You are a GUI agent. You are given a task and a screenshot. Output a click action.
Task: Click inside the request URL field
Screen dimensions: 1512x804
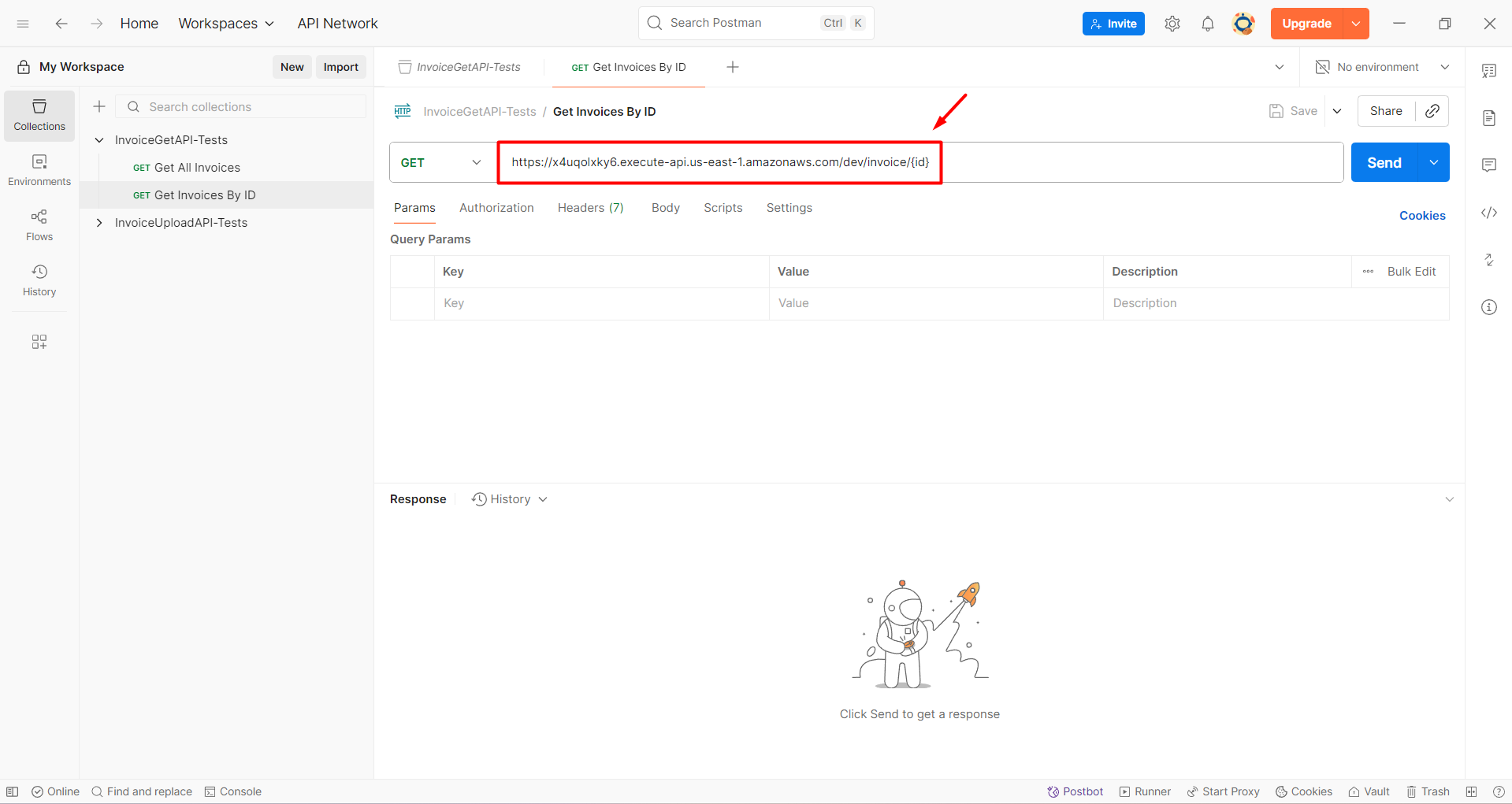[x=719, y=162]
